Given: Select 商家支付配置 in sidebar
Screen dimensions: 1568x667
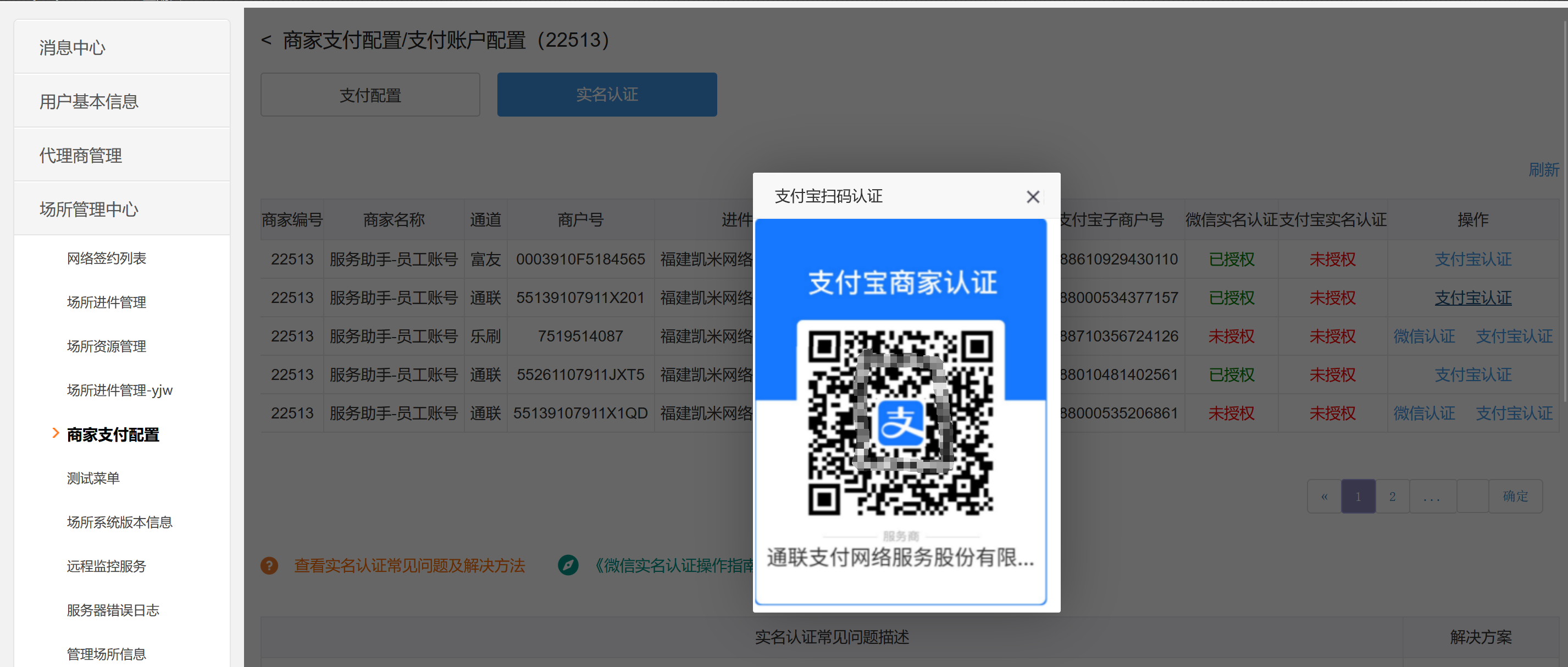Looking at the screenshot, I should pyautogui.click(x=113, y=434).
